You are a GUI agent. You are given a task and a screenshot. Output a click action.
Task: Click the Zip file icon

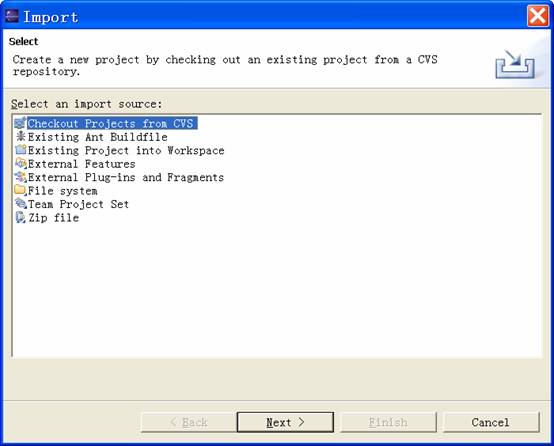[20, 217]
